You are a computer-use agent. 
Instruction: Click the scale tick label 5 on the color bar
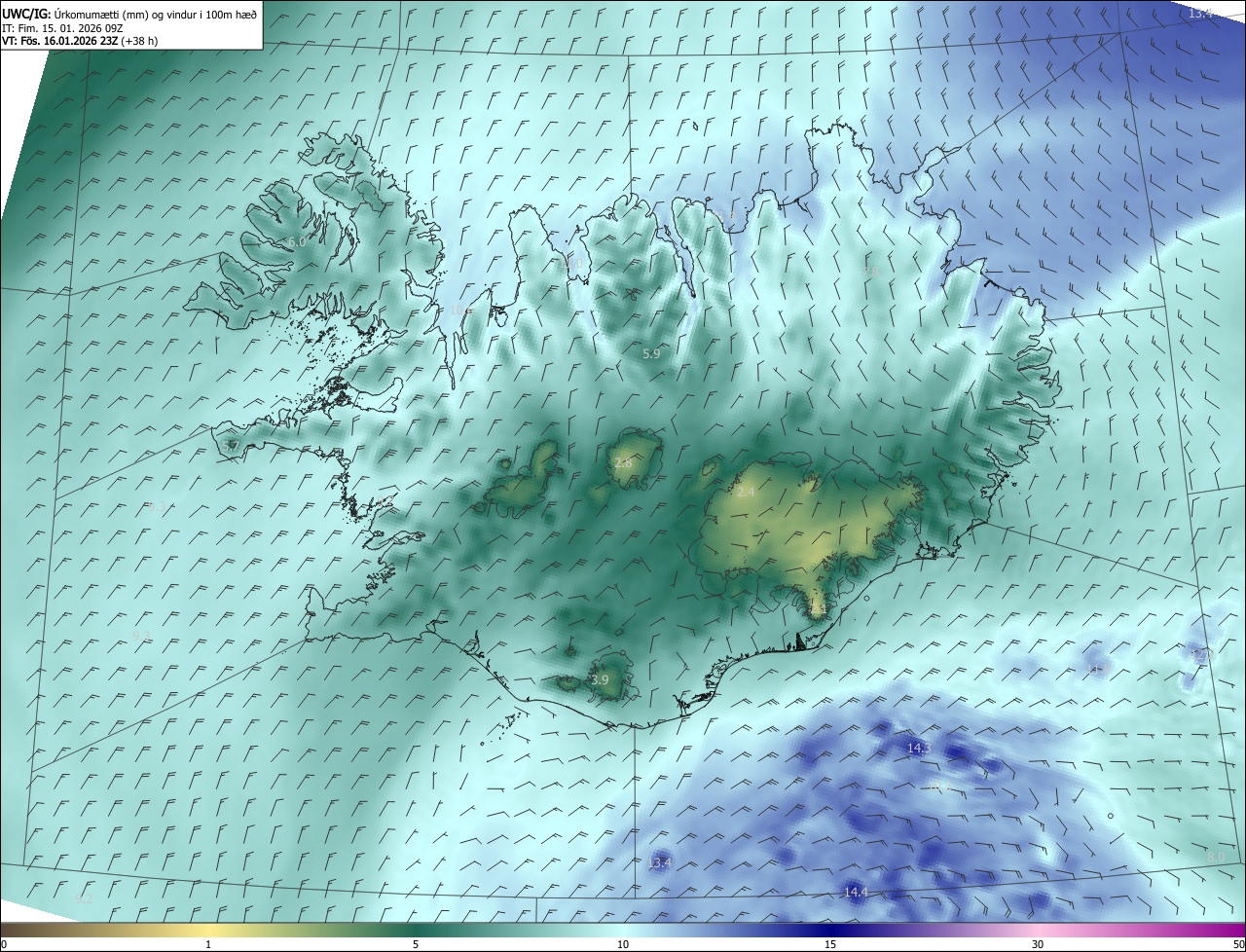(x=416, y=945)
